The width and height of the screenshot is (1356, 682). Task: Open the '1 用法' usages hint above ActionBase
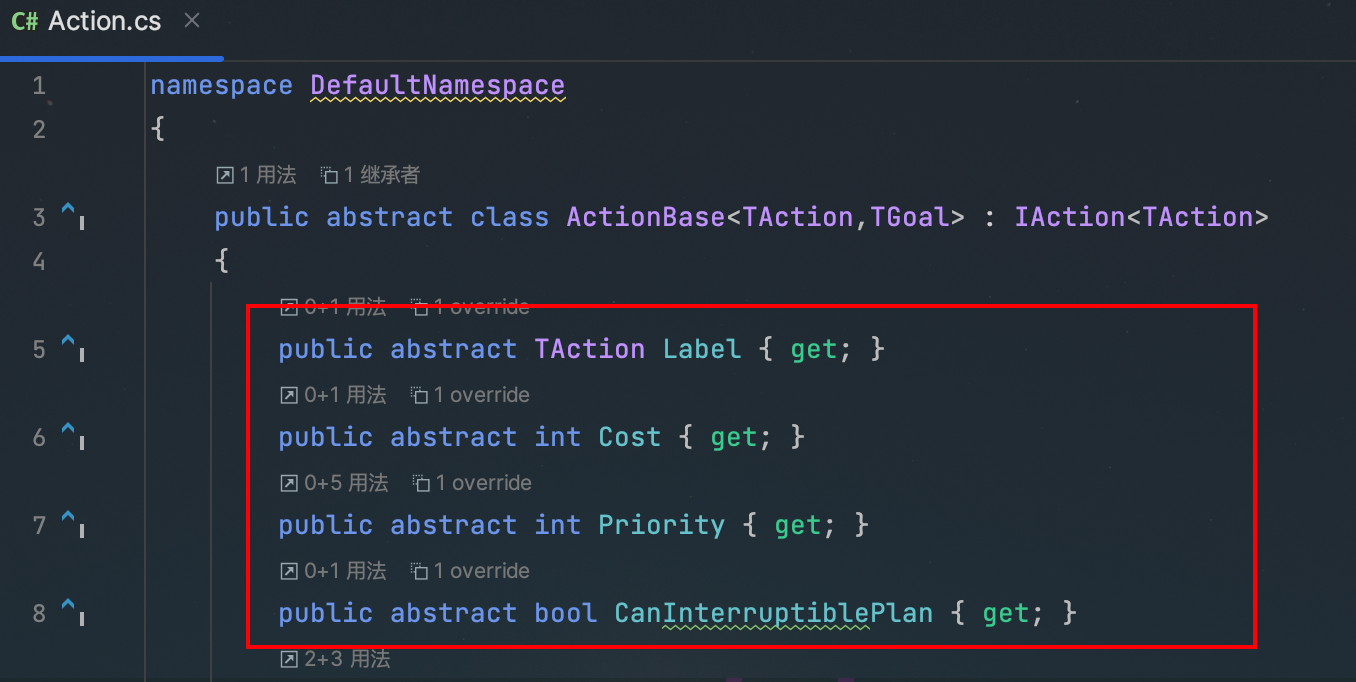(257, 175)
